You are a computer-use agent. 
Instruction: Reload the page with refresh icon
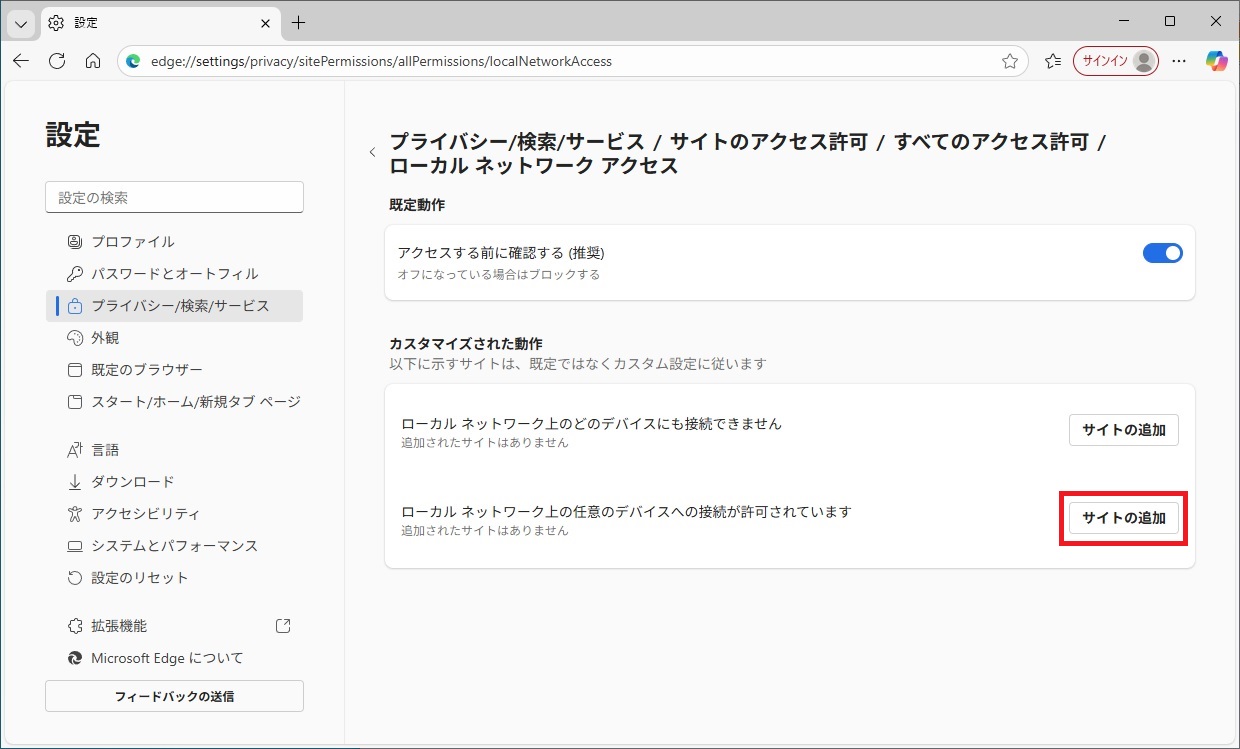(57, 61)
